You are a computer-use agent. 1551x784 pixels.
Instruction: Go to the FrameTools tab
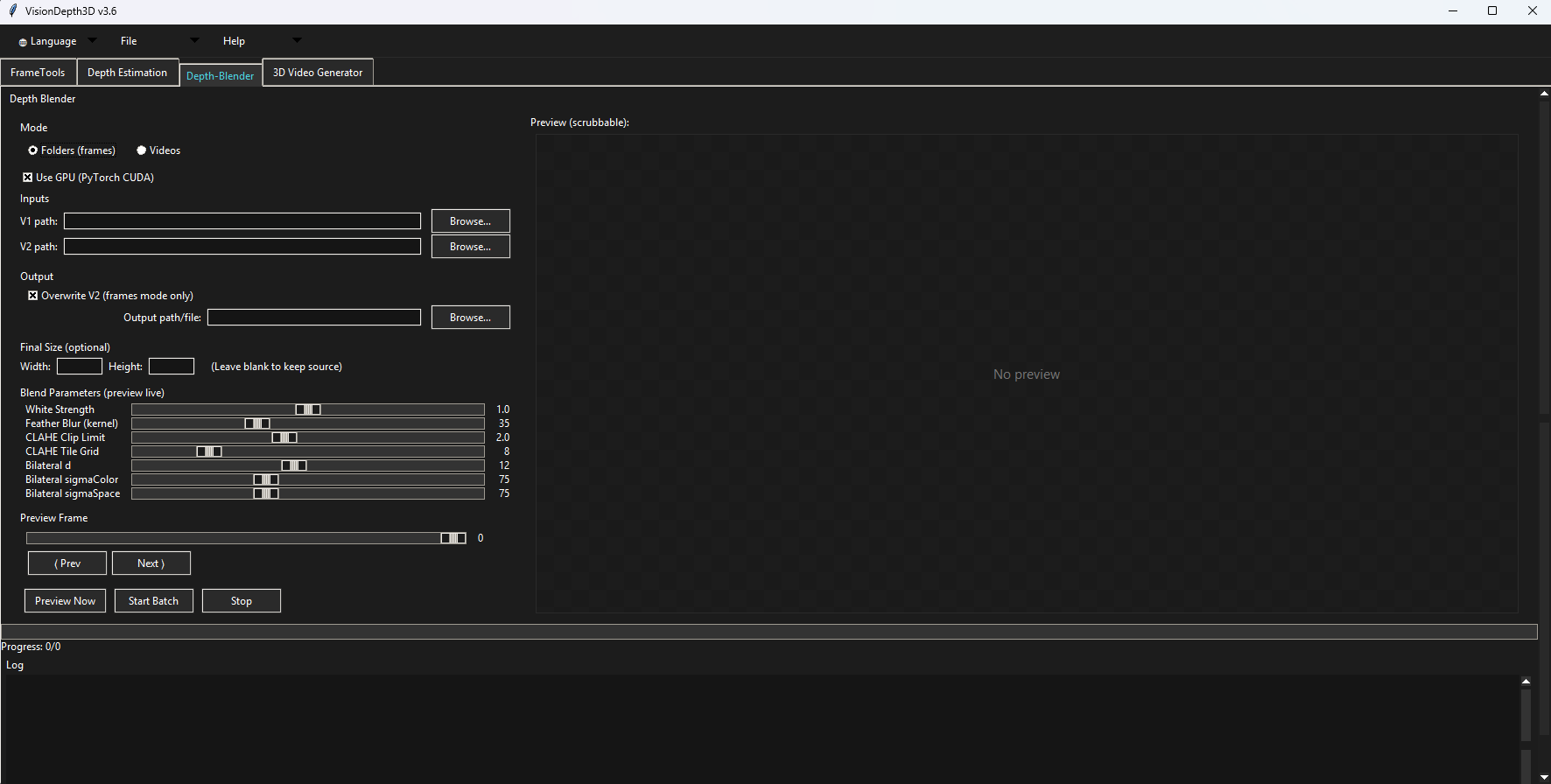38,73
